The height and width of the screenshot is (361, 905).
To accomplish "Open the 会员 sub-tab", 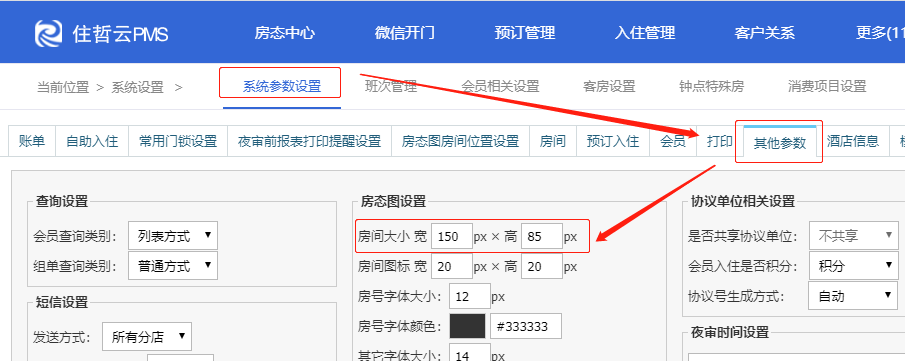I will tap(673, 141).
